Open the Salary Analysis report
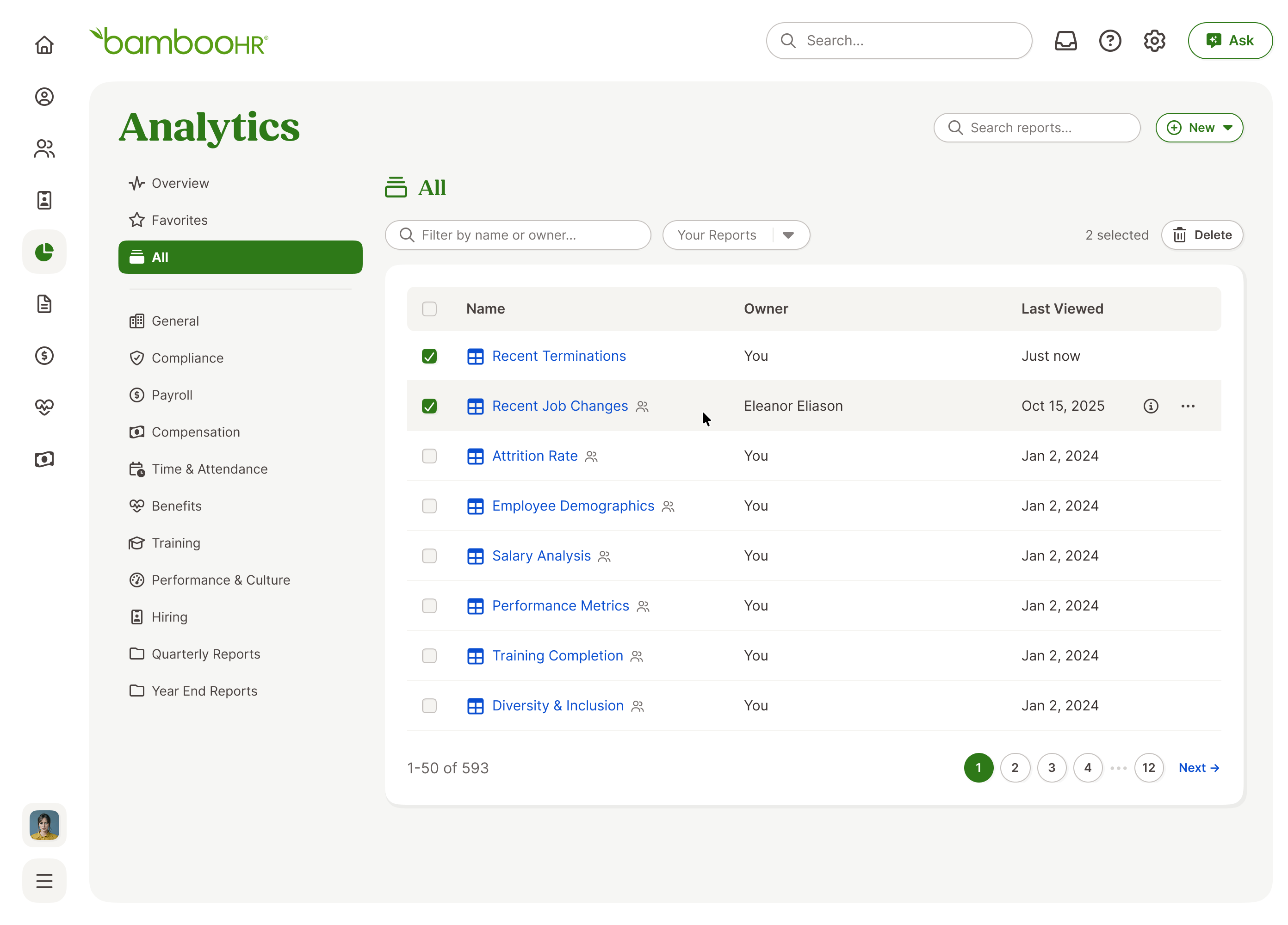Screen dimensions: 1288x925 click(x=541, y=556)
